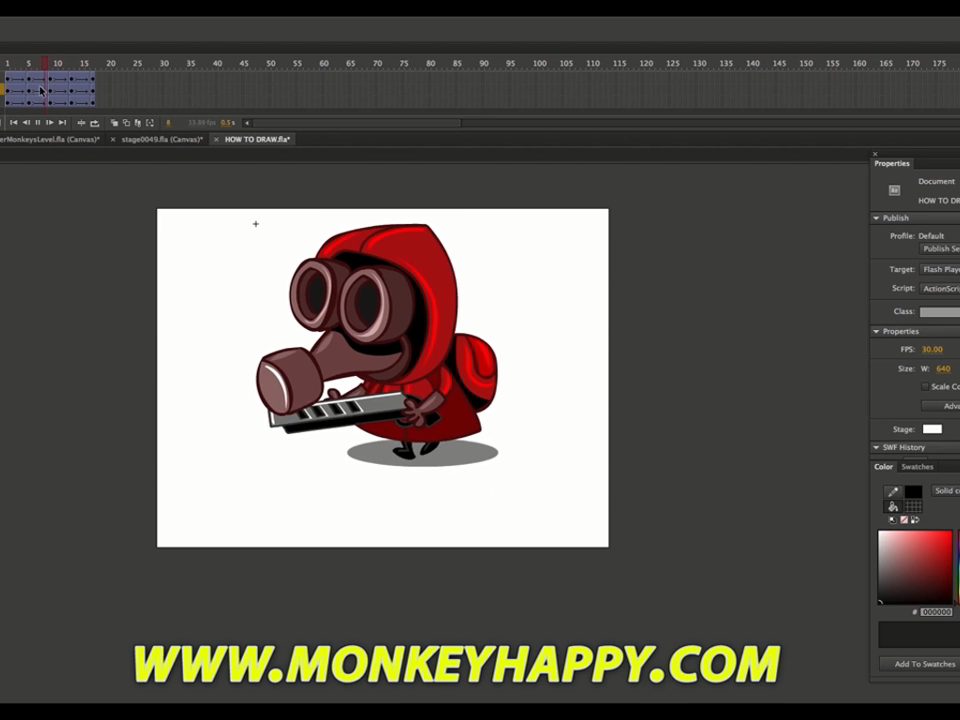The image size is (960, 720).
Task: Click the swap colors icon
Action: [915, 520]
